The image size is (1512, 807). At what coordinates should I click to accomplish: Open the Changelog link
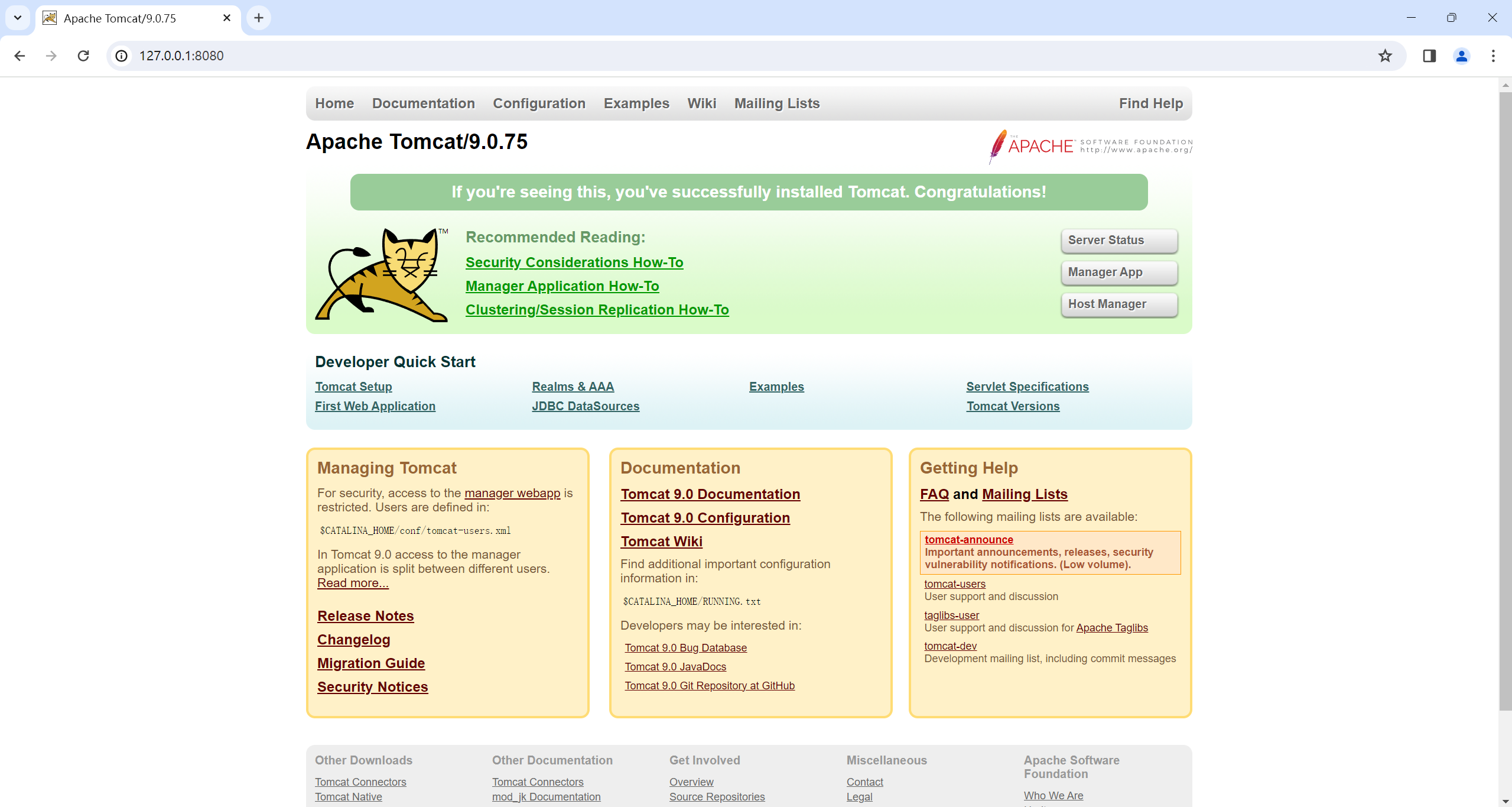coord(353,640)
